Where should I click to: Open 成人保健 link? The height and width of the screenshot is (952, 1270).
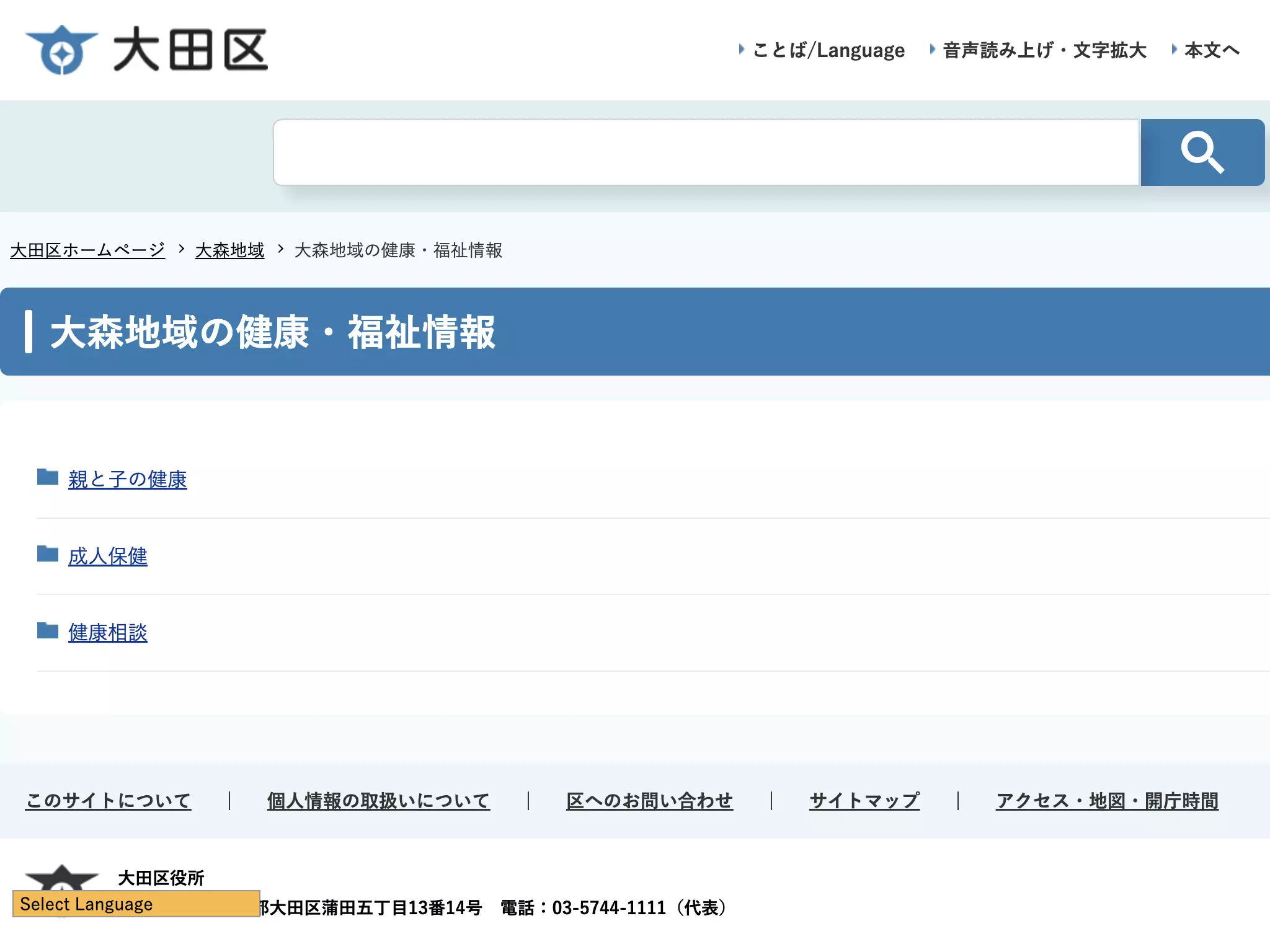tap(108, 556)
